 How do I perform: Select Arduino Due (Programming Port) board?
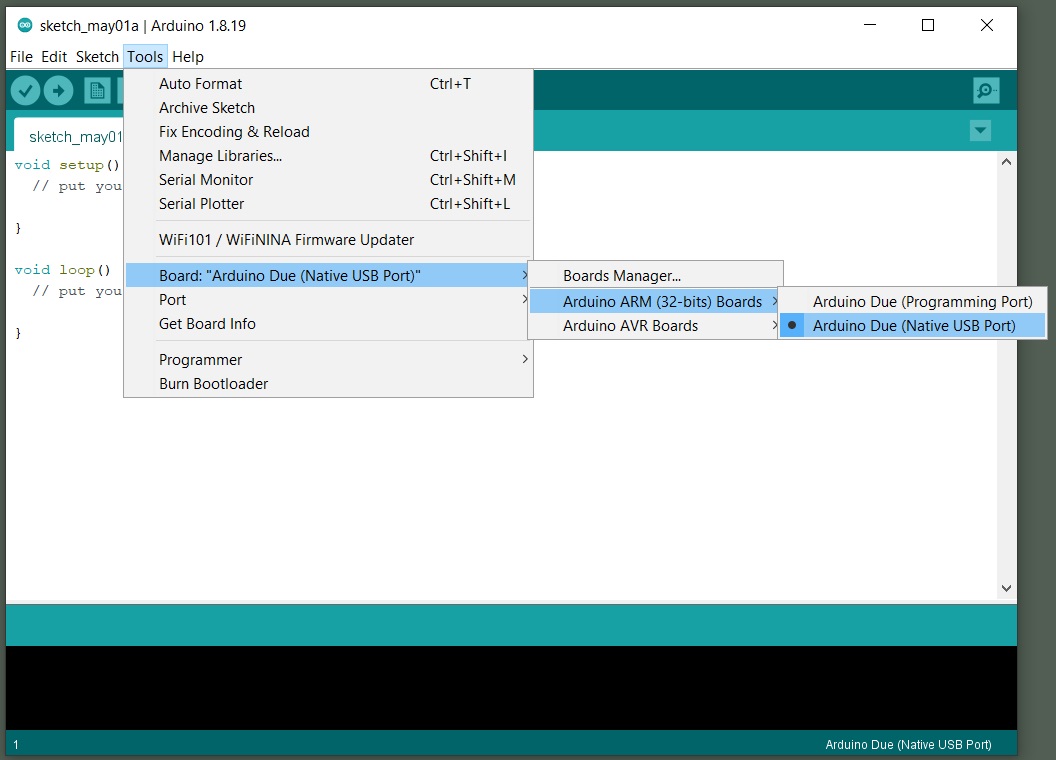pos(922,302)
